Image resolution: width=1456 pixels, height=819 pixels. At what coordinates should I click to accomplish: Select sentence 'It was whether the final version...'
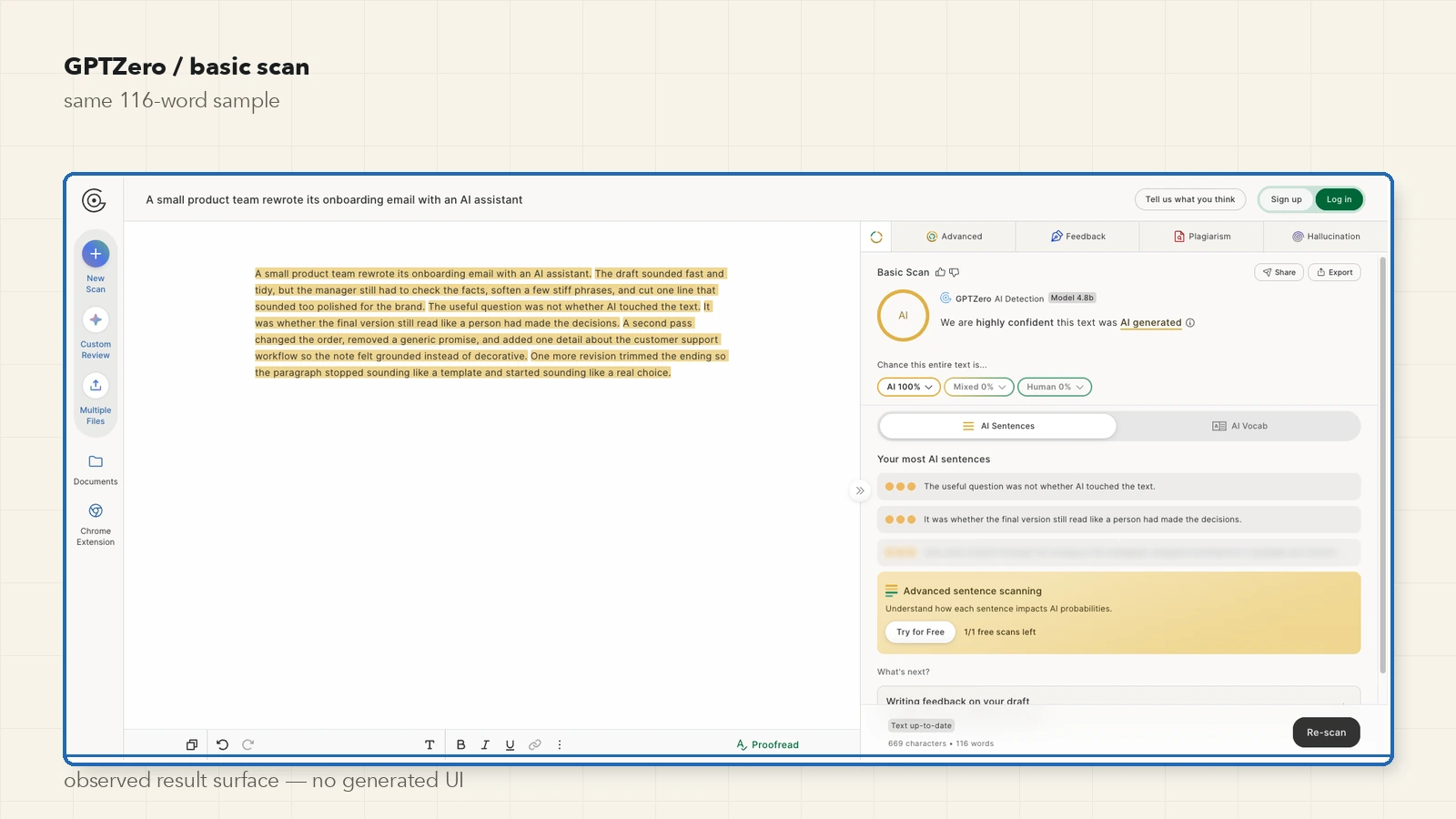tap(1118, 520)
